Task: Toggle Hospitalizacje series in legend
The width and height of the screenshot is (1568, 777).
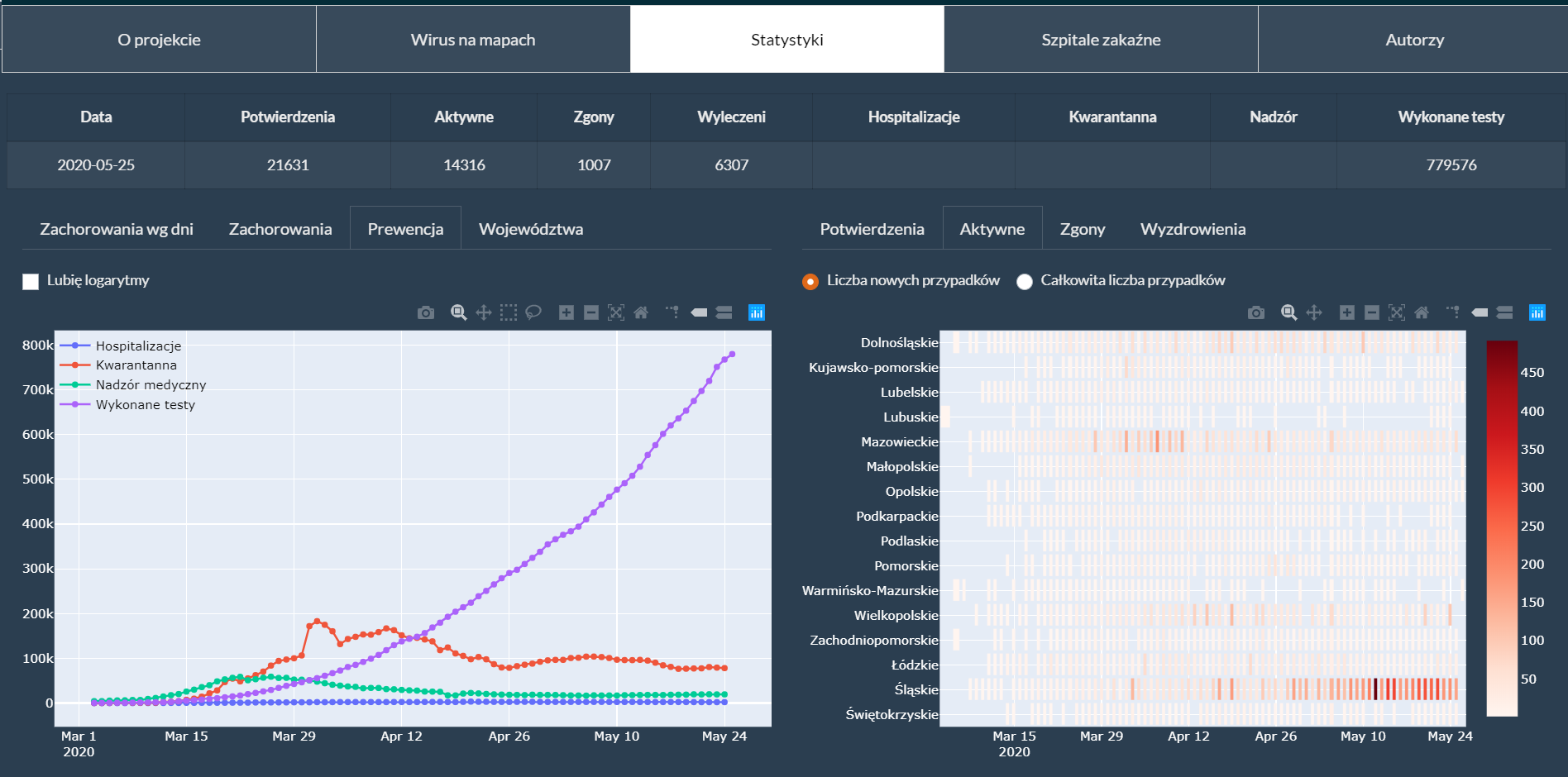Action: pos(121,346)
